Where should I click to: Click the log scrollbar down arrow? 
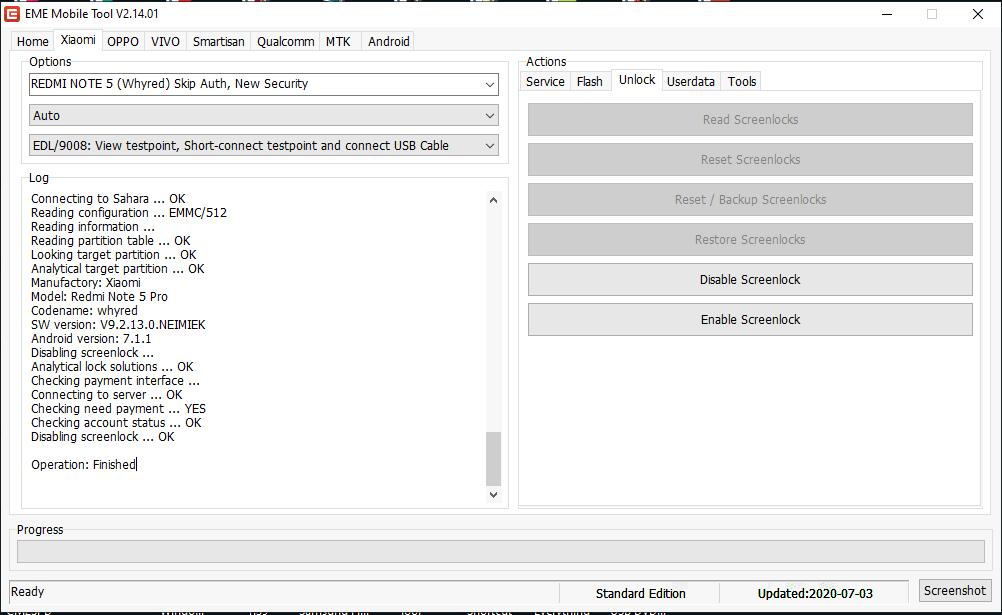tap(493, 494)
